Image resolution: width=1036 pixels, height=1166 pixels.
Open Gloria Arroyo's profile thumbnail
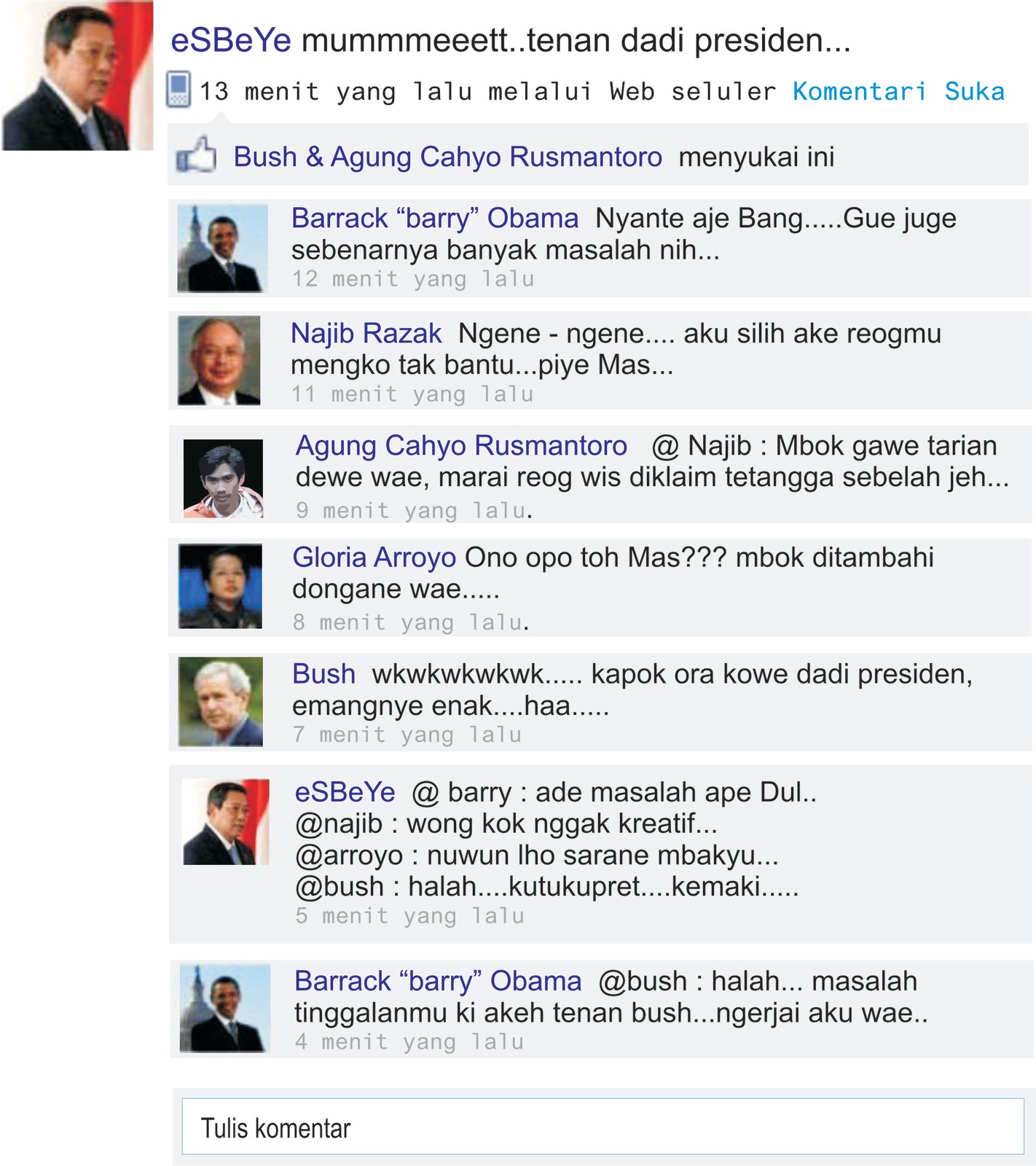tap(221, 586)
